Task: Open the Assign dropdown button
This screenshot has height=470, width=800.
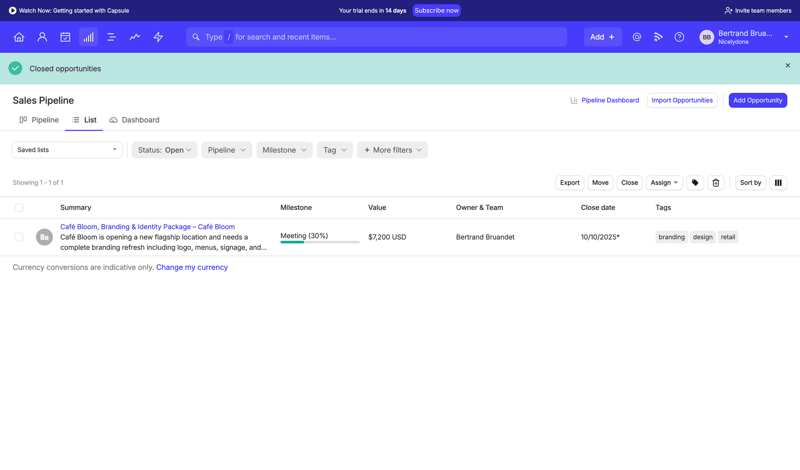Action: [664, 183]
